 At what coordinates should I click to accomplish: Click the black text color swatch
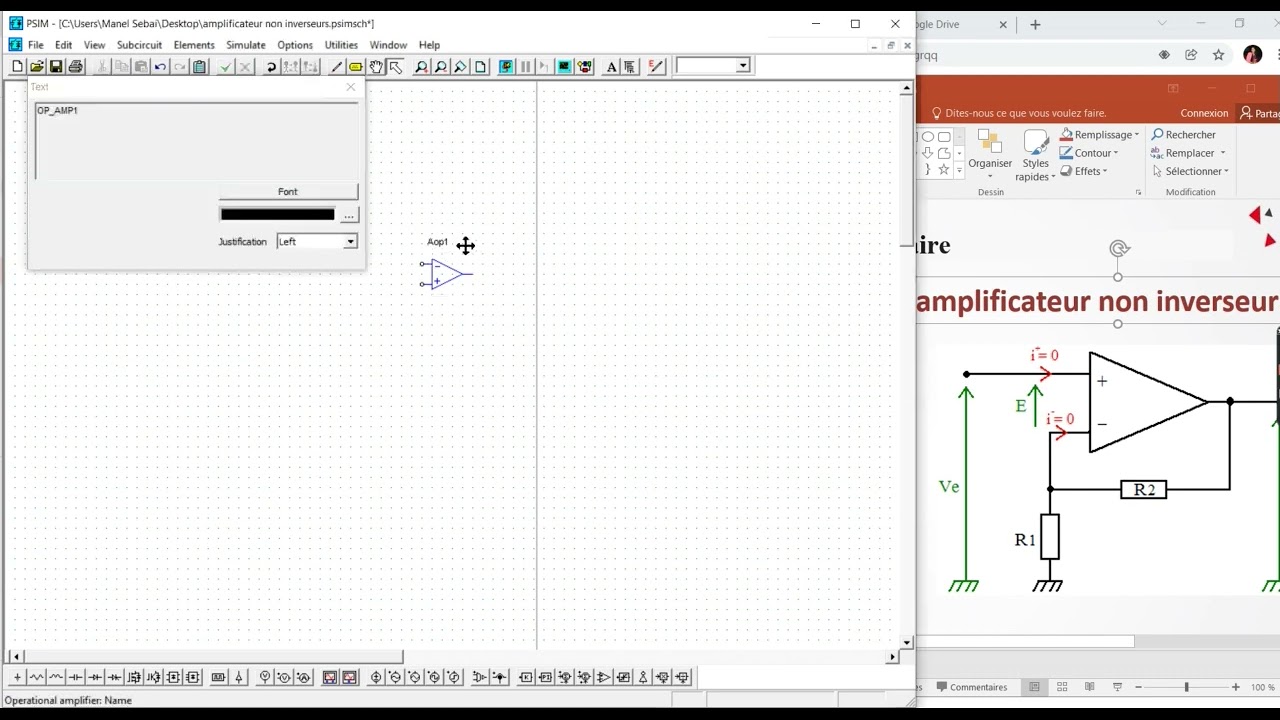coord(277,214)
